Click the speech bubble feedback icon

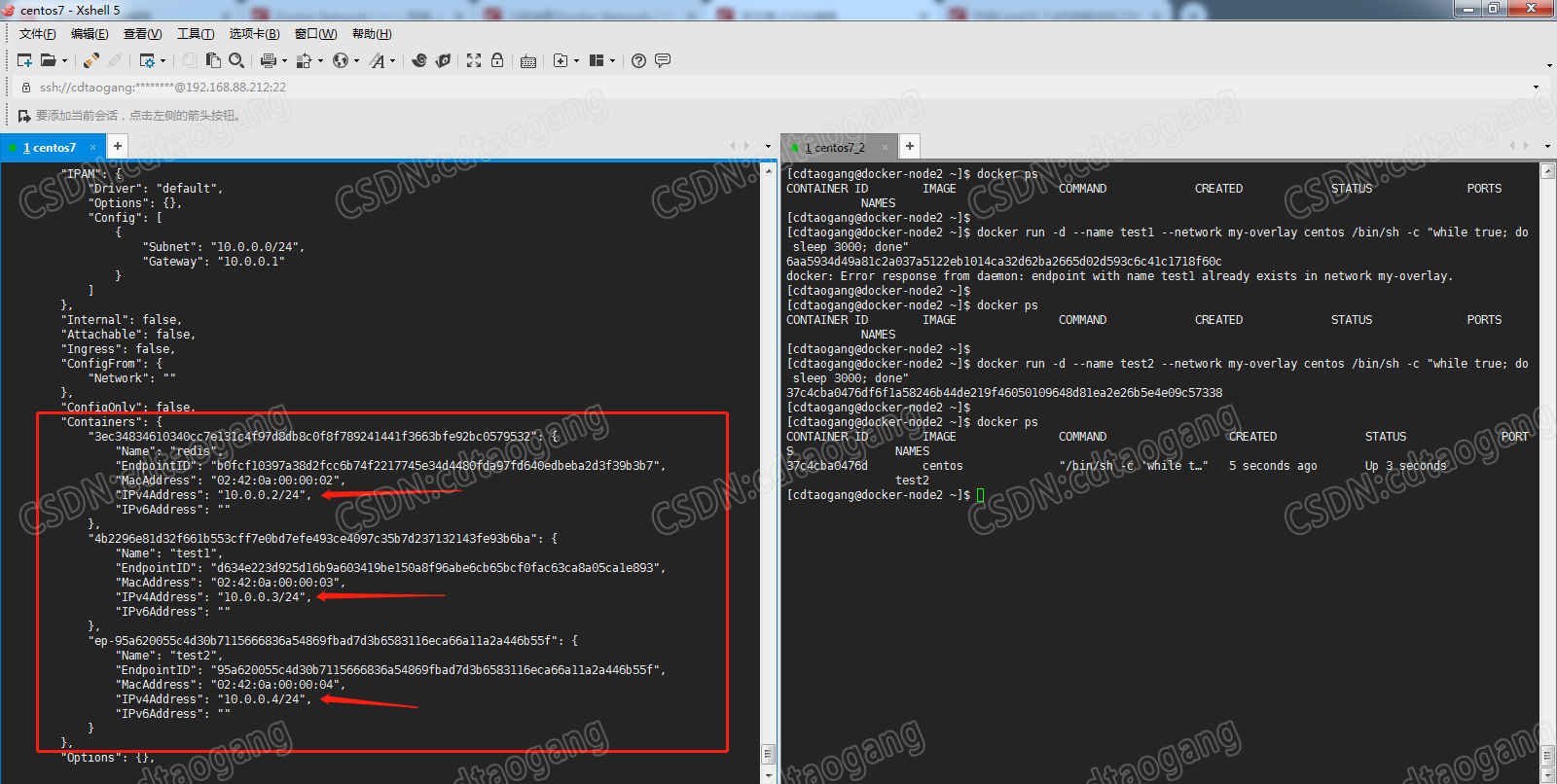click(x=663, y=60)
